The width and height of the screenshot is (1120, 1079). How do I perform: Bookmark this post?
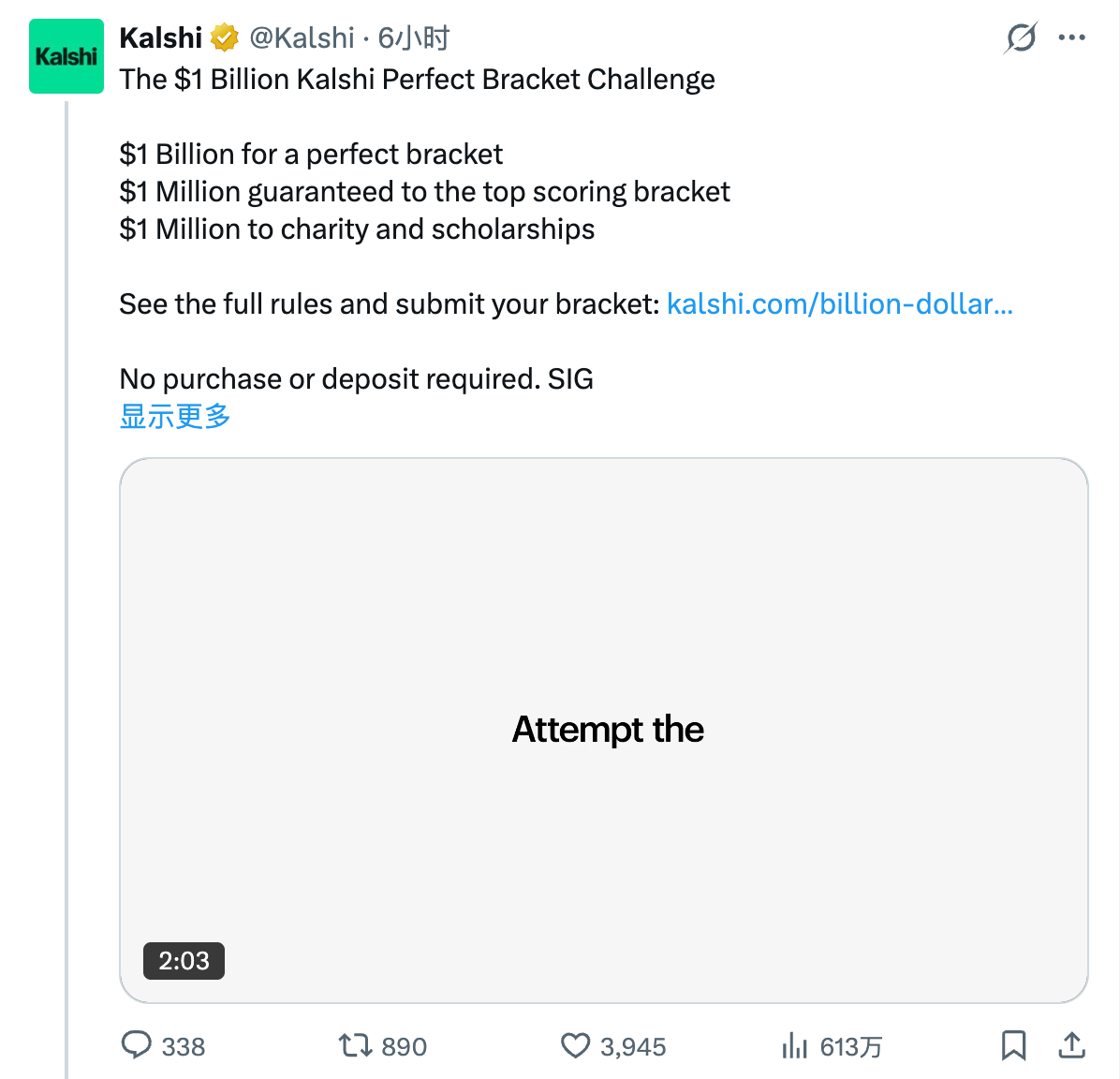(x=1014, y=1046)
